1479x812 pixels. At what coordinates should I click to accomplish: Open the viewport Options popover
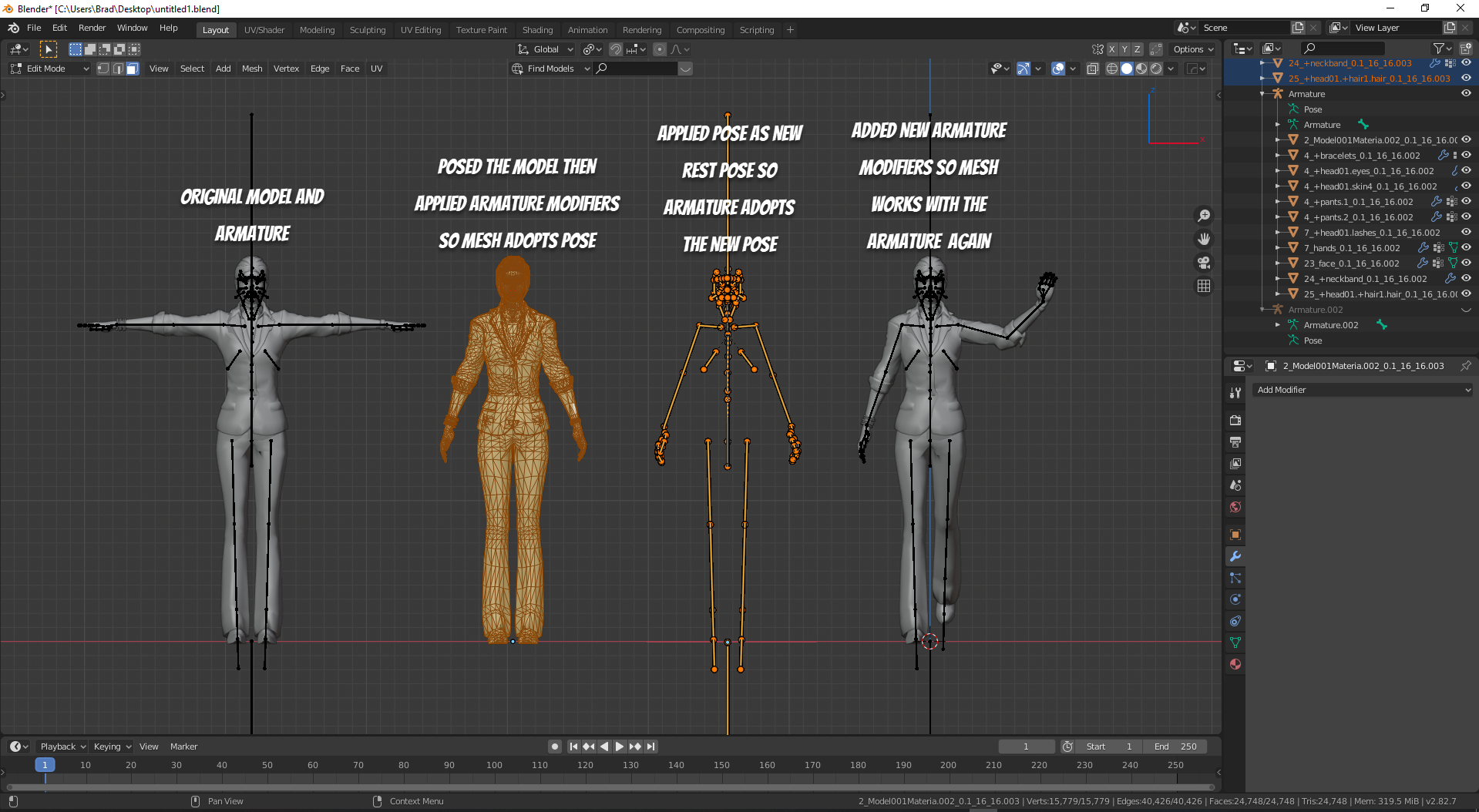coord(1193,49)
